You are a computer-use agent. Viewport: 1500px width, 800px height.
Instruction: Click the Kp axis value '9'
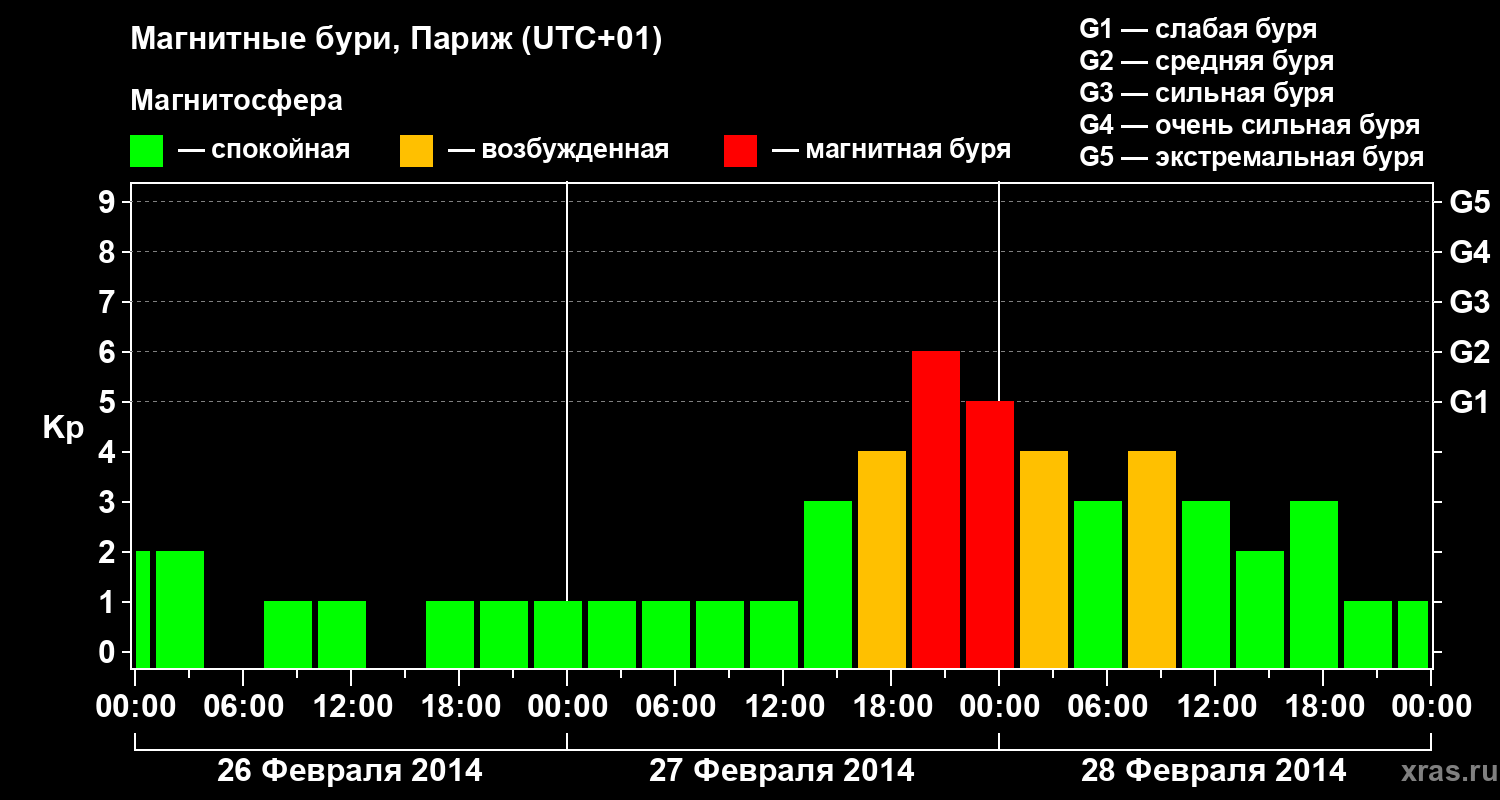pyautogui.click(x=109, y=202)
